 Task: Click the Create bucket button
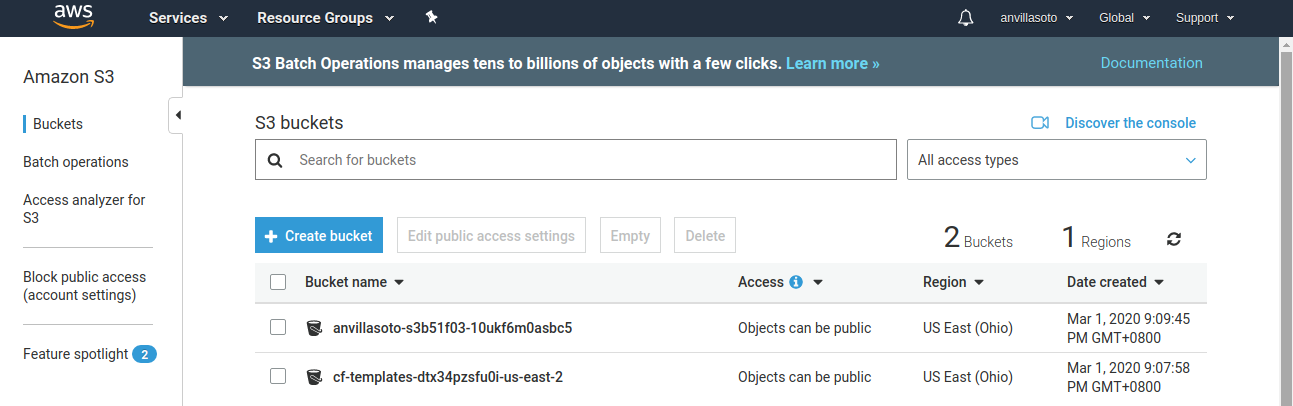coord(319,236)
